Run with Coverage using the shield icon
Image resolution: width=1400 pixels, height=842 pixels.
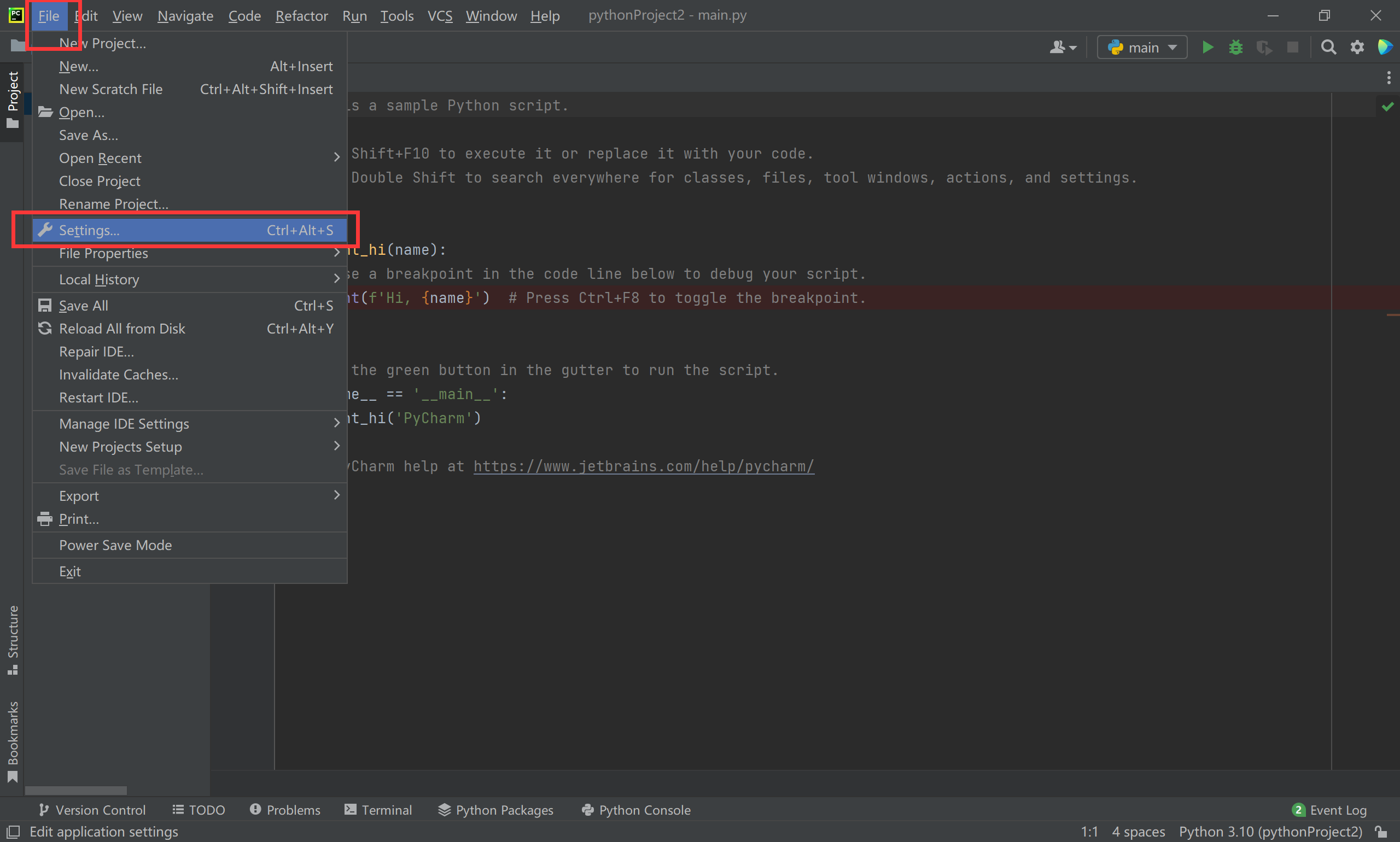click(x=1264, y=47)
